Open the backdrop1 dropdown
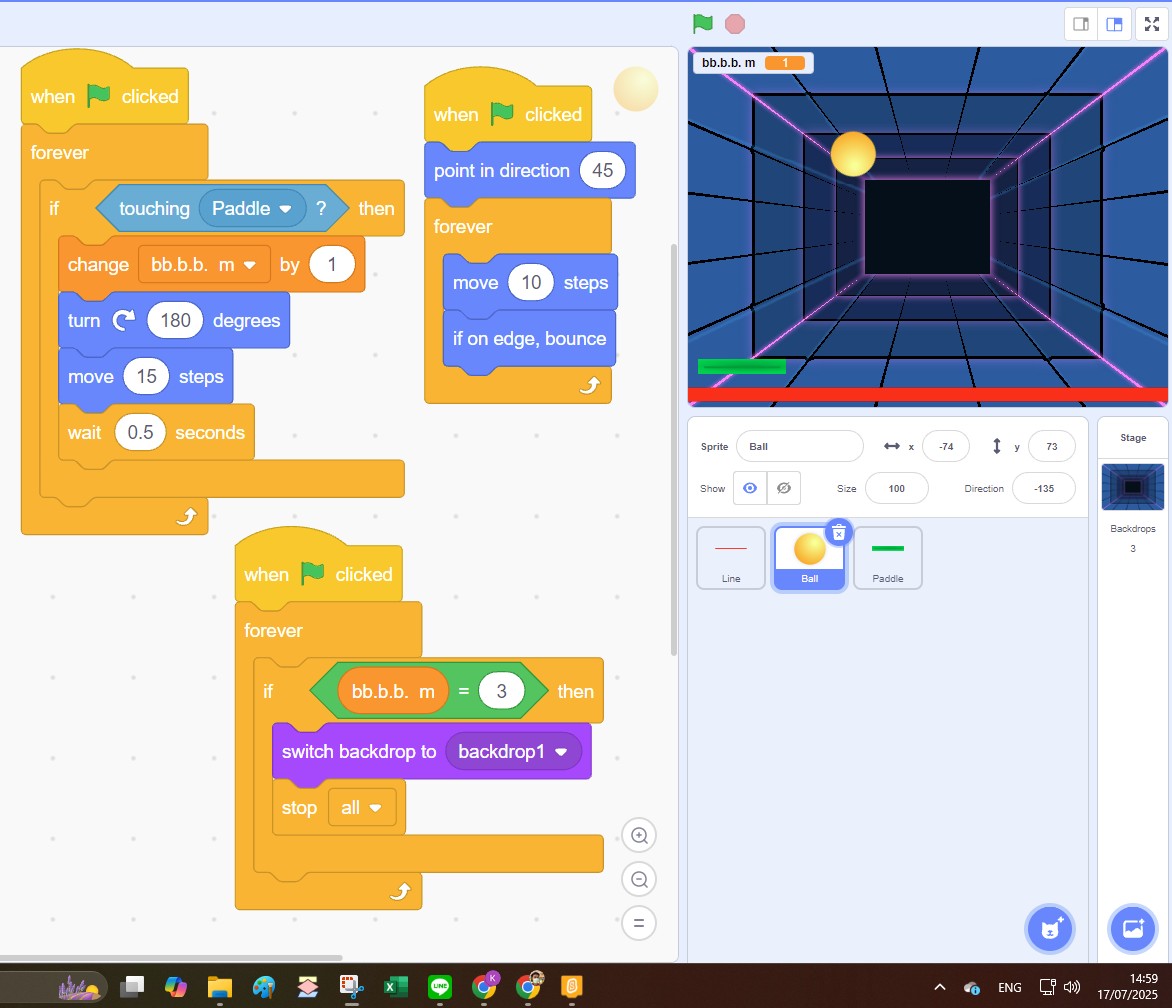The image size is (1172, 1008). pos(513,752)
